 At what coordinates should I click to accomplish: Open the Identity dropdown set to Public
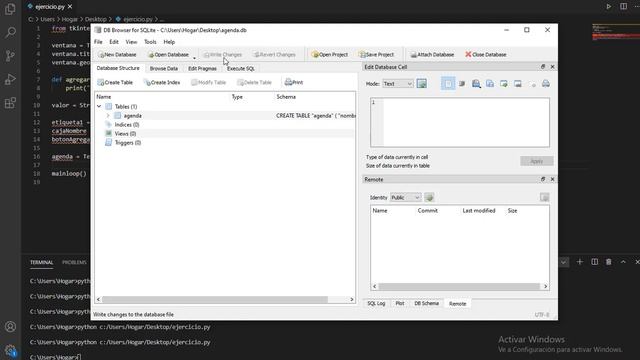tap(405, 198)
